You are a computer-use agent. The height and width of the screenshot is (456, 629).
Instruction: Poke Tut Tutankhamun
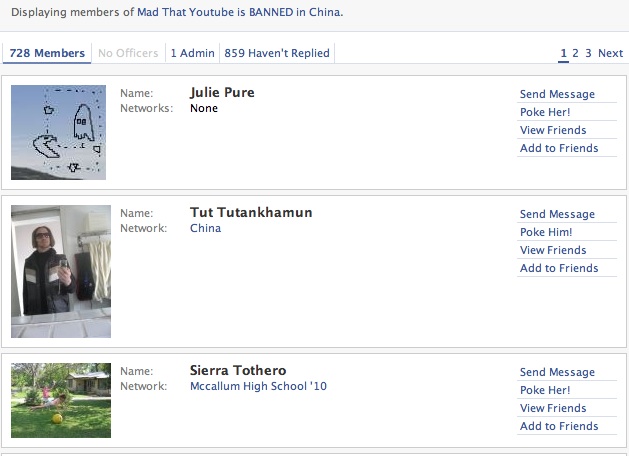coord(546,232)
